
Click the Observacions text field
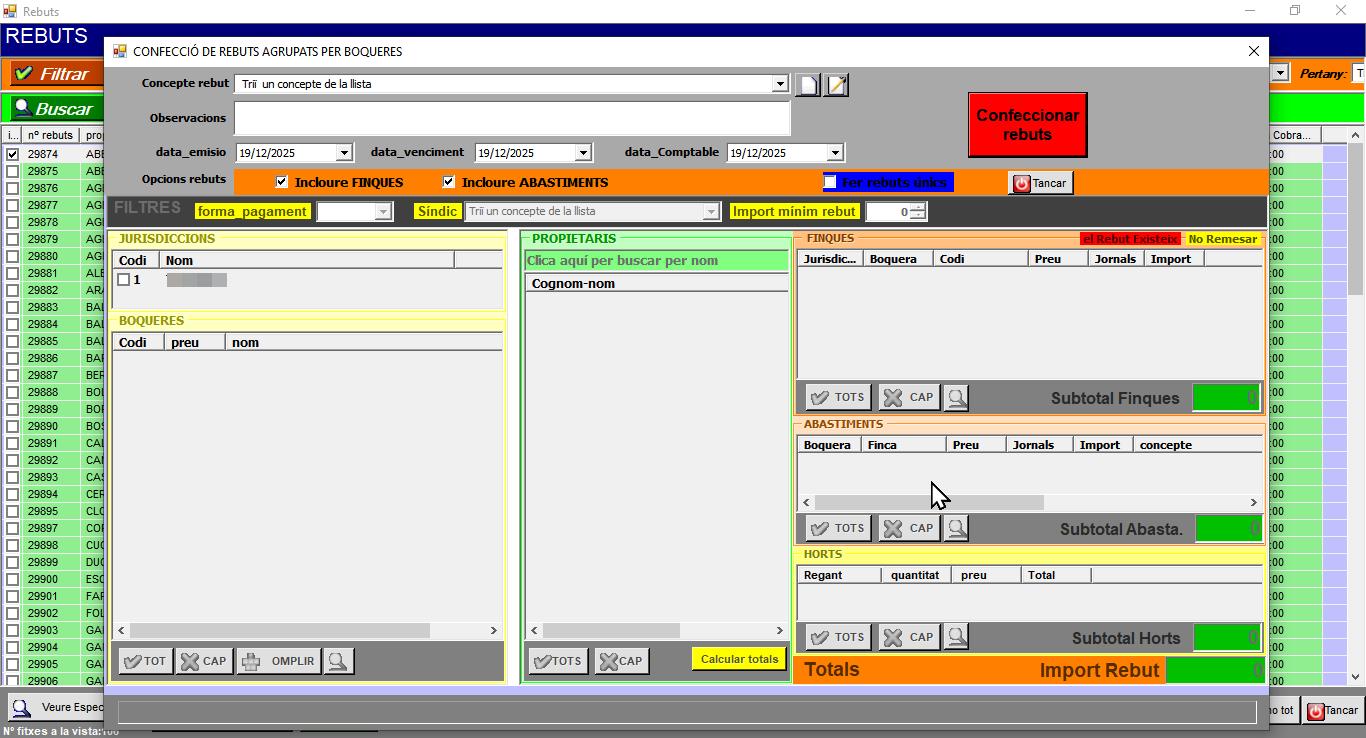pyautogui.click(x=512, y=118)
